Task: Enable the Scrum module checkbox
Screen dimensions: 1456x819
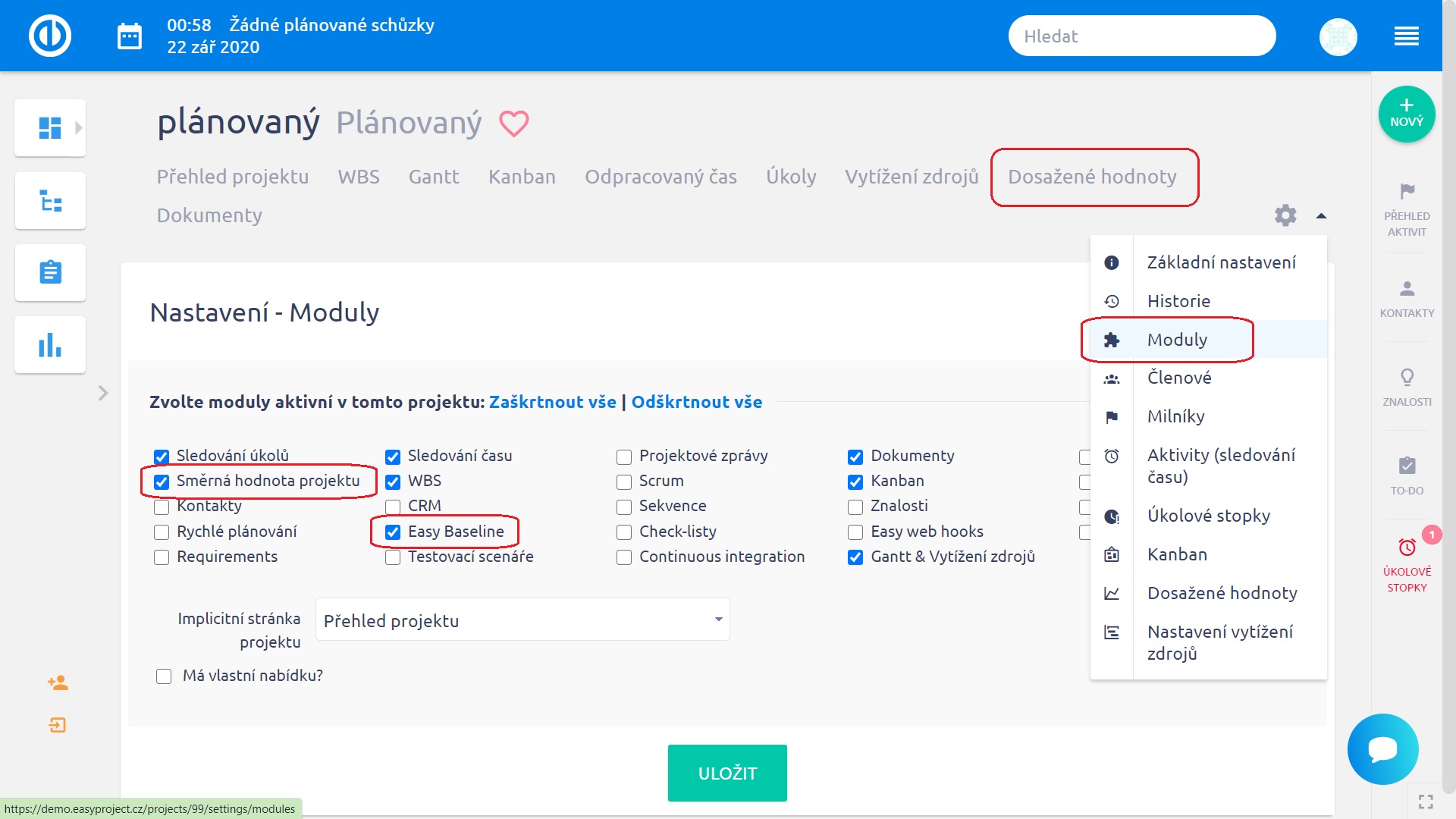Action: 624,482
